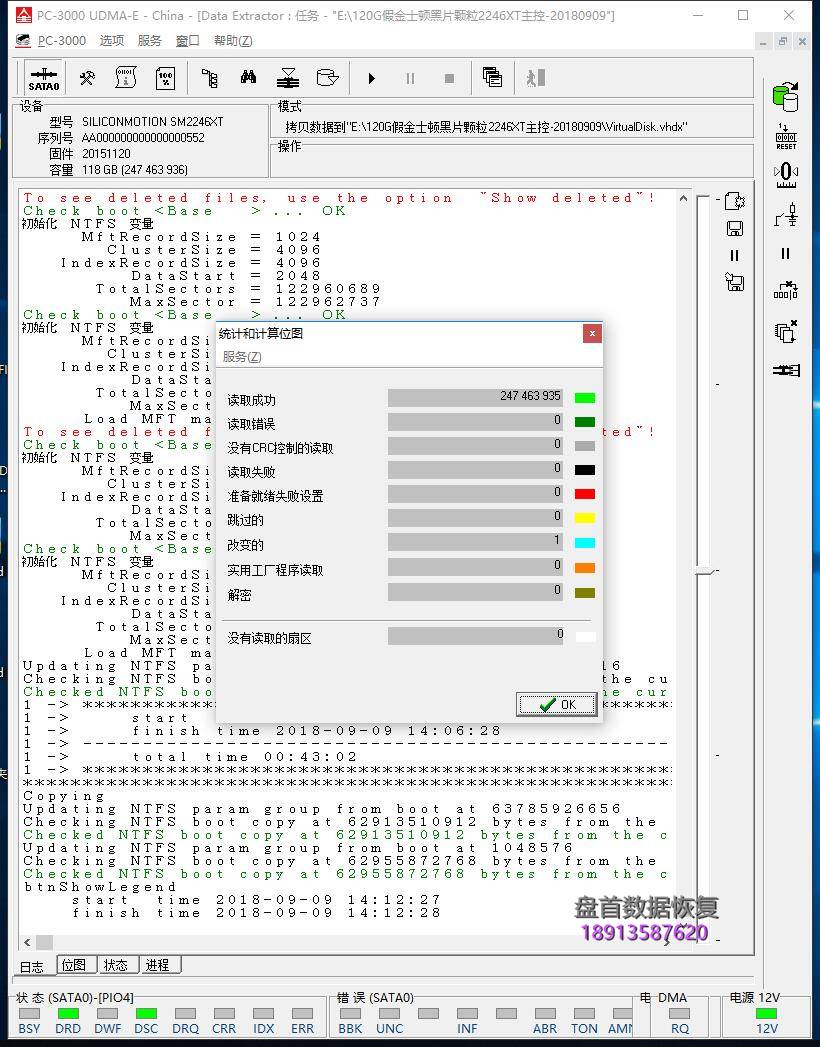Select the SATA0 port icon in toolbar
This screenshot has height=1047, width=820.
44,78
